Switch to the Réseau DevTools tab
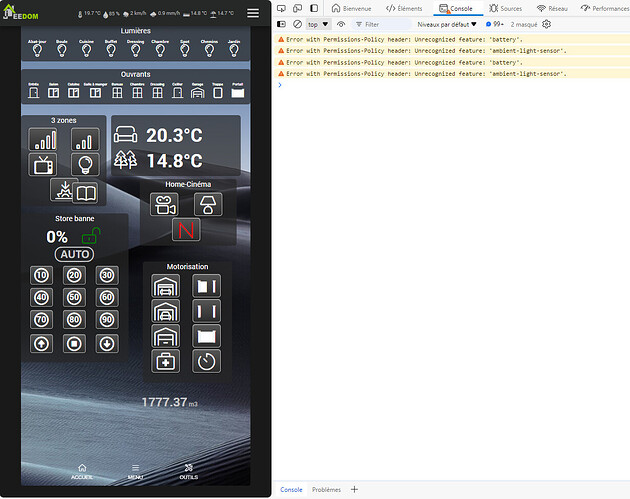This screenshot has height=499, width=630. [552, 8]
